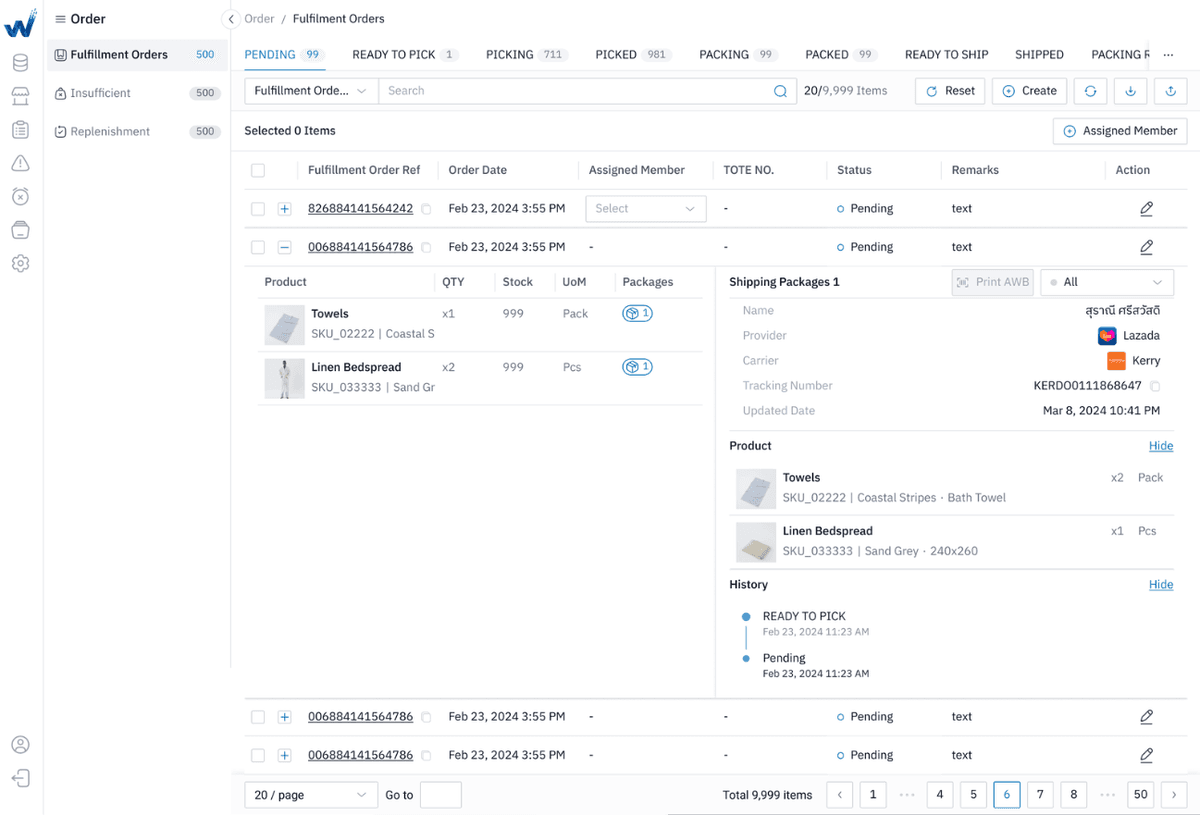This screenshot has width=1200, height=815.
Task: Open the clipboard orders icon in sidebar
Action: click(x=20, y=129)
